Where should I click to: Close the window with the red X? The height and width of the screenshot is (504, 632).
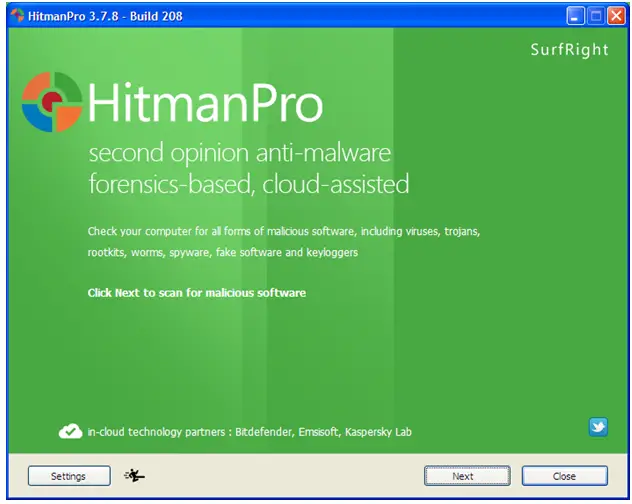pos(616,16)
